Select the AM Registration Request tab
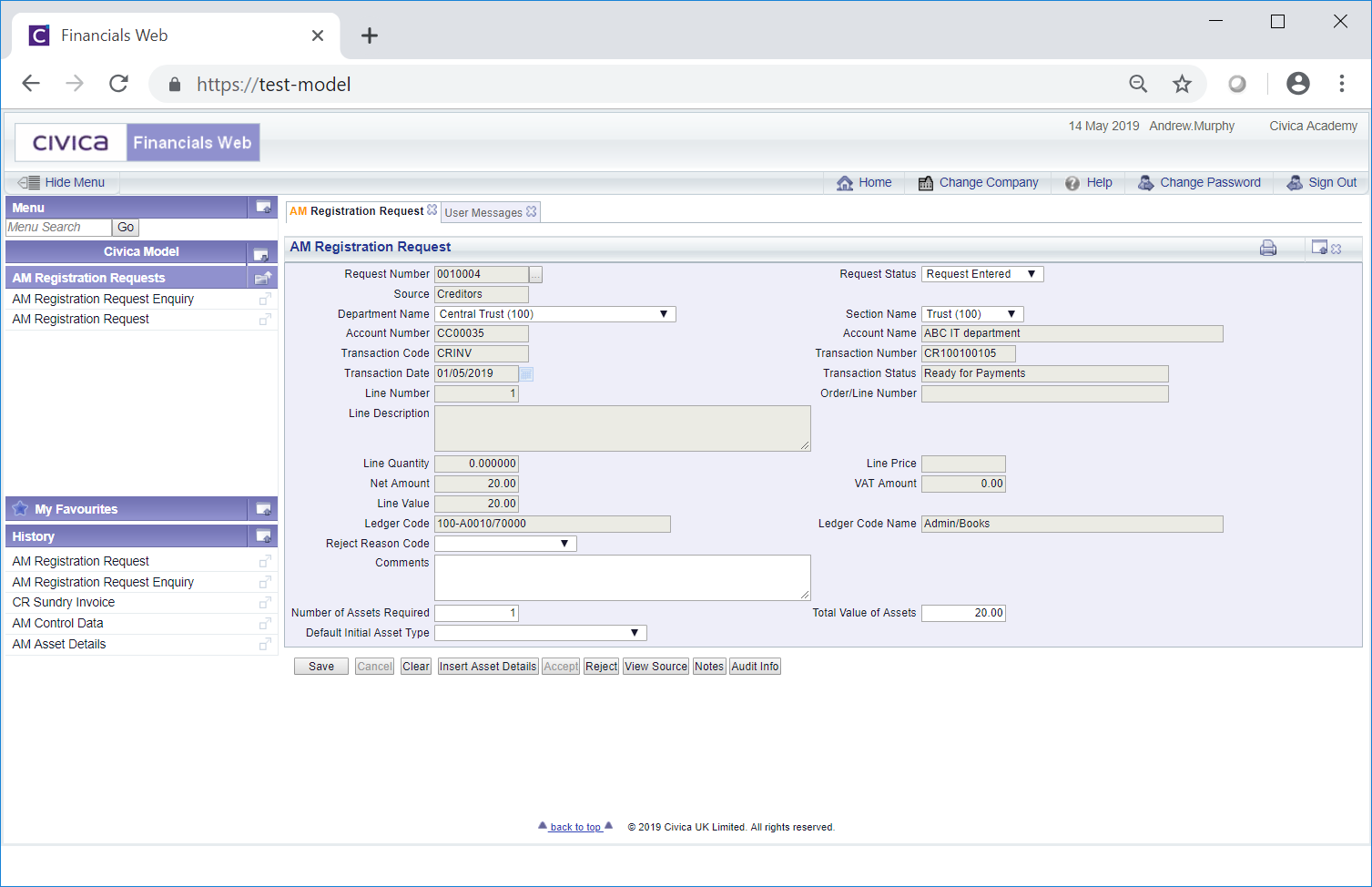This screenshot has width=1372, height=887. 357,211
